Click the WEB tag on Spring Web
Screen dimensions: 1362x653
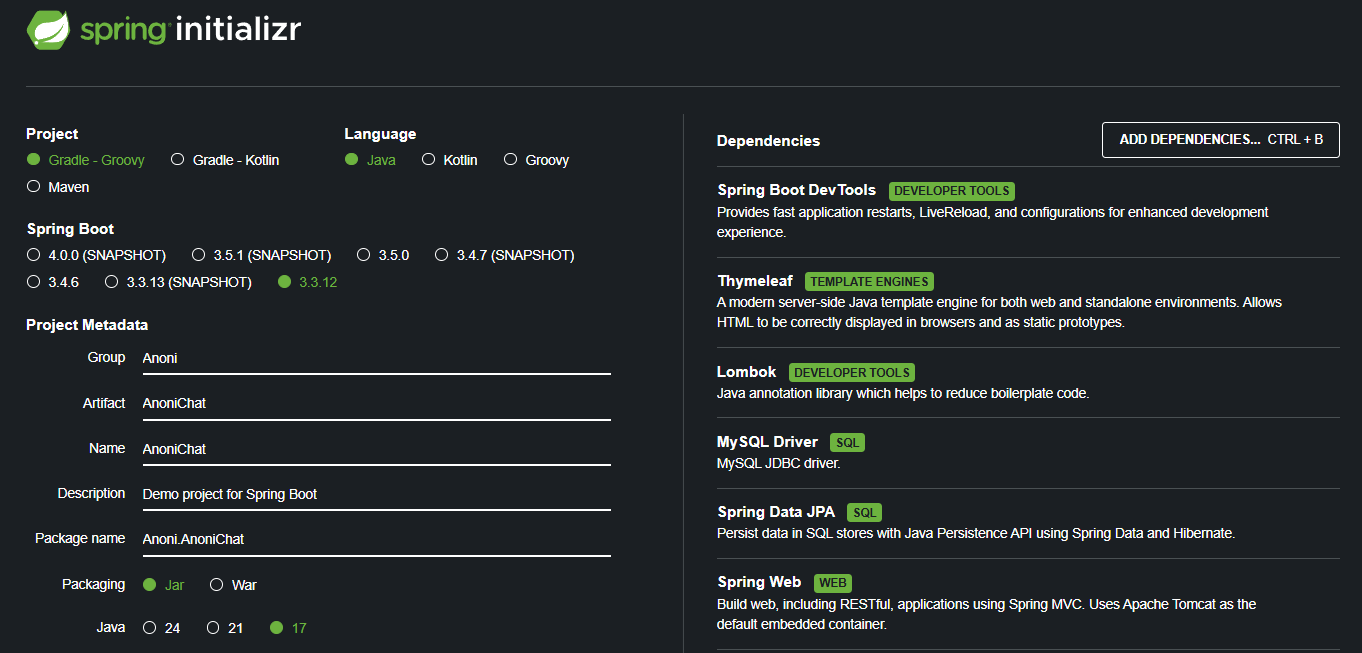[x=833, y=583]
